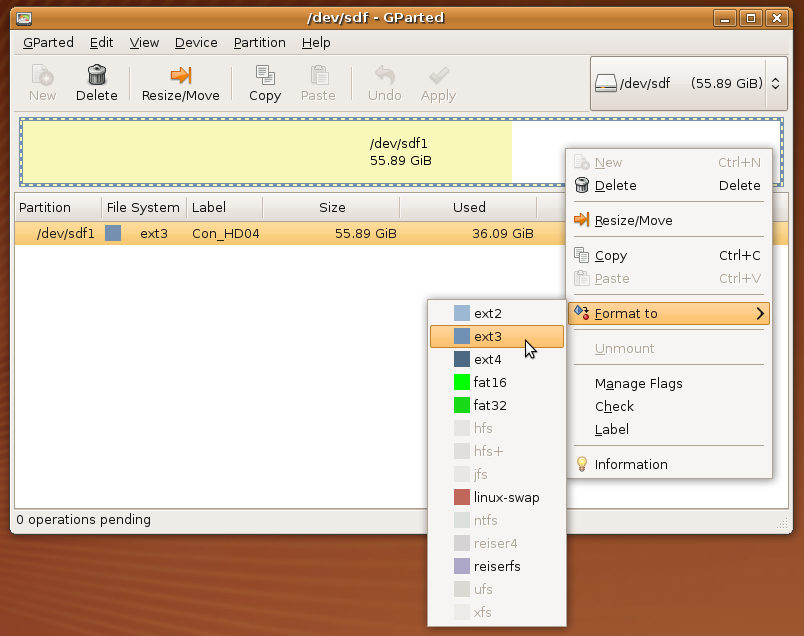Click the Copy toolbar icon
The image size is (804, 636).
(x=265, y=75)
